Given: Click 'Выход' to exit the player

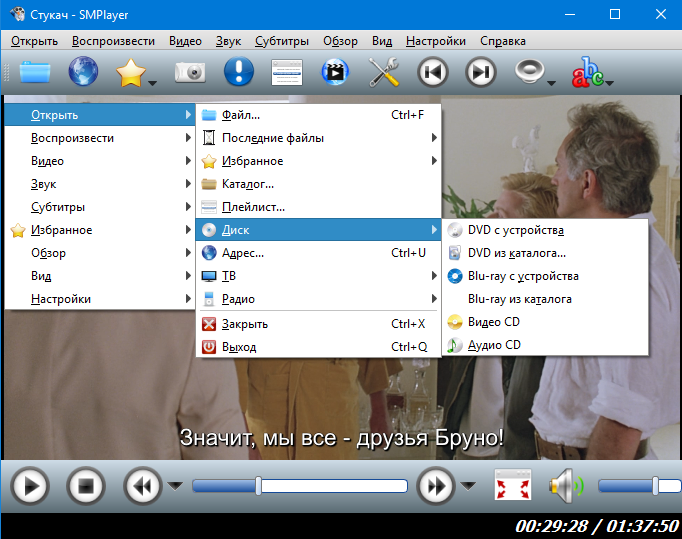Looking at the screenshot, I should [x=239, y=347].
